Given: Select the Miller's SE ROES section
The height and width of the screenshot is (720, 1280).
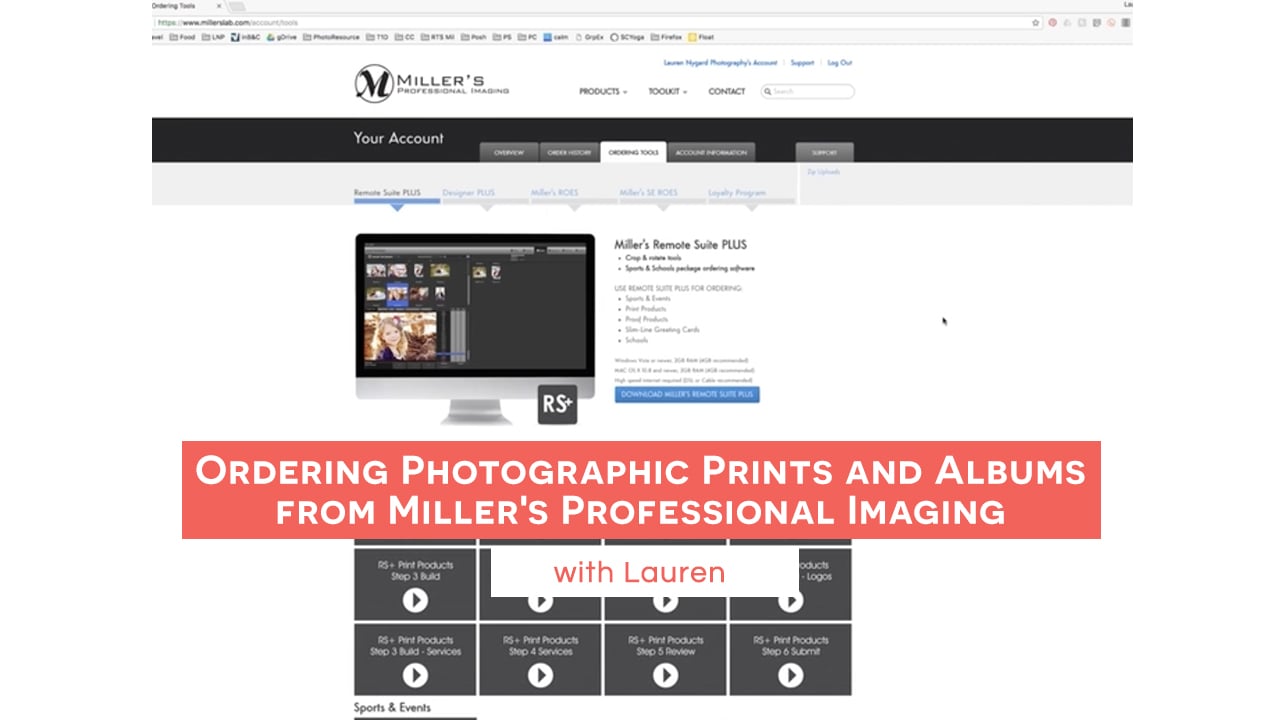Looking at the screenshot, I should 648,193.
